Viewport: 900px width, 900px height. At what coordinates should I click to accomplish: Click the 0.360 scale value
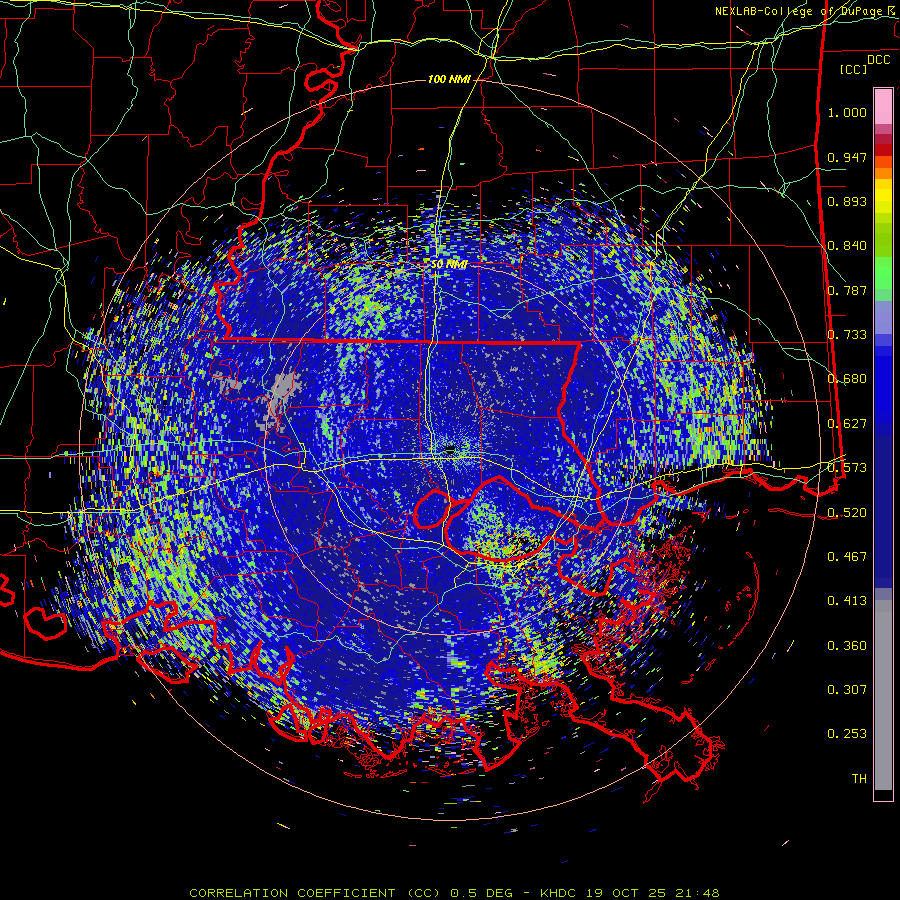[x=847, y=646]
